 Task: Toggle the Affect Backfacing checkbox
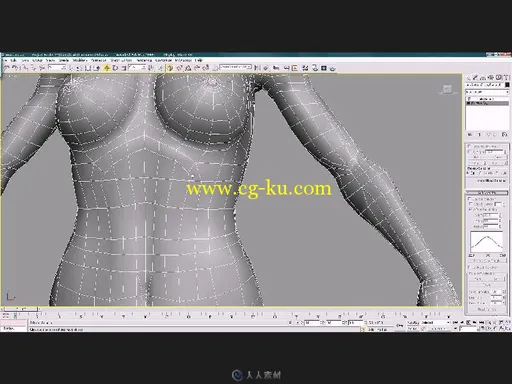click(470, 209)
